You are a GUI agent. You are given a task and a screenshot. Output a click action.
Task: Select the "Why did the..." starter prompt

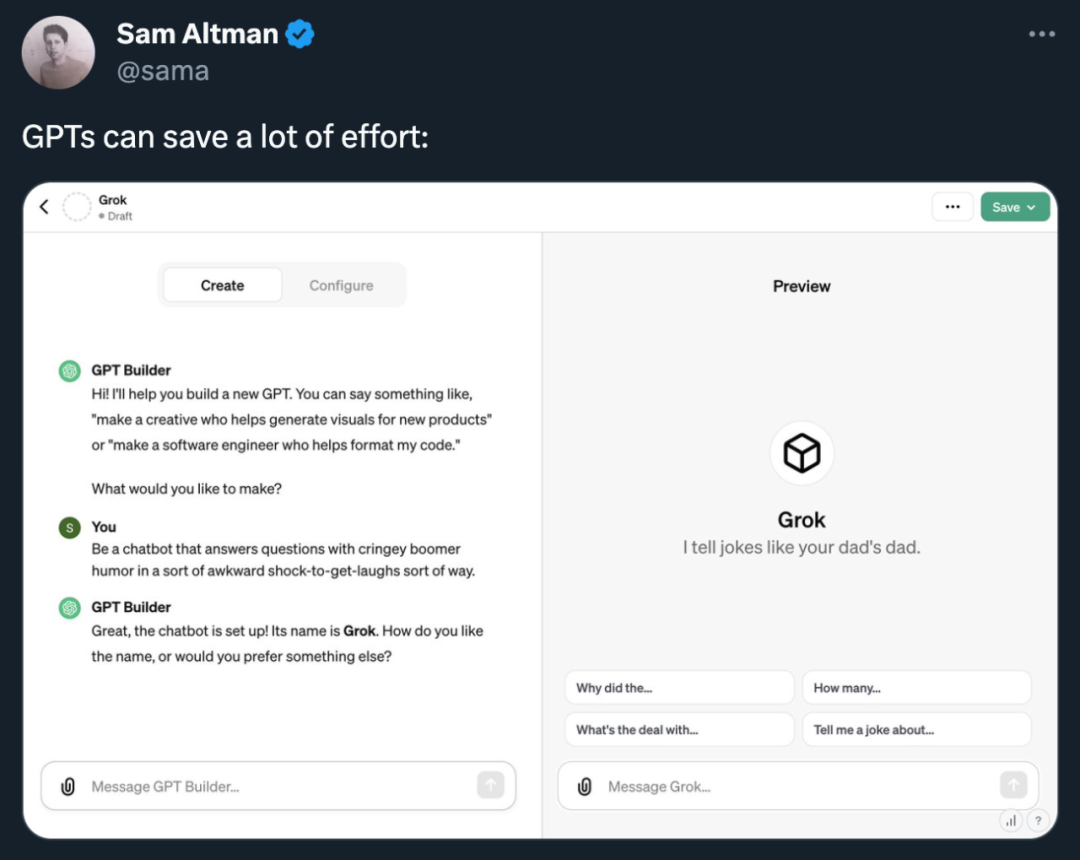pyautogui.click(x=679, y=688)
